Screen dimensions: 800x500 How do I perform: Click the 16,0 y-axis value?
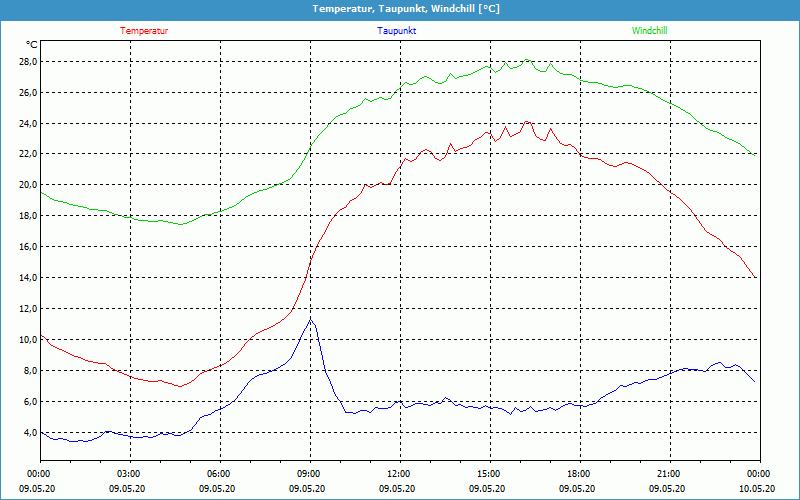pos(26,247)
